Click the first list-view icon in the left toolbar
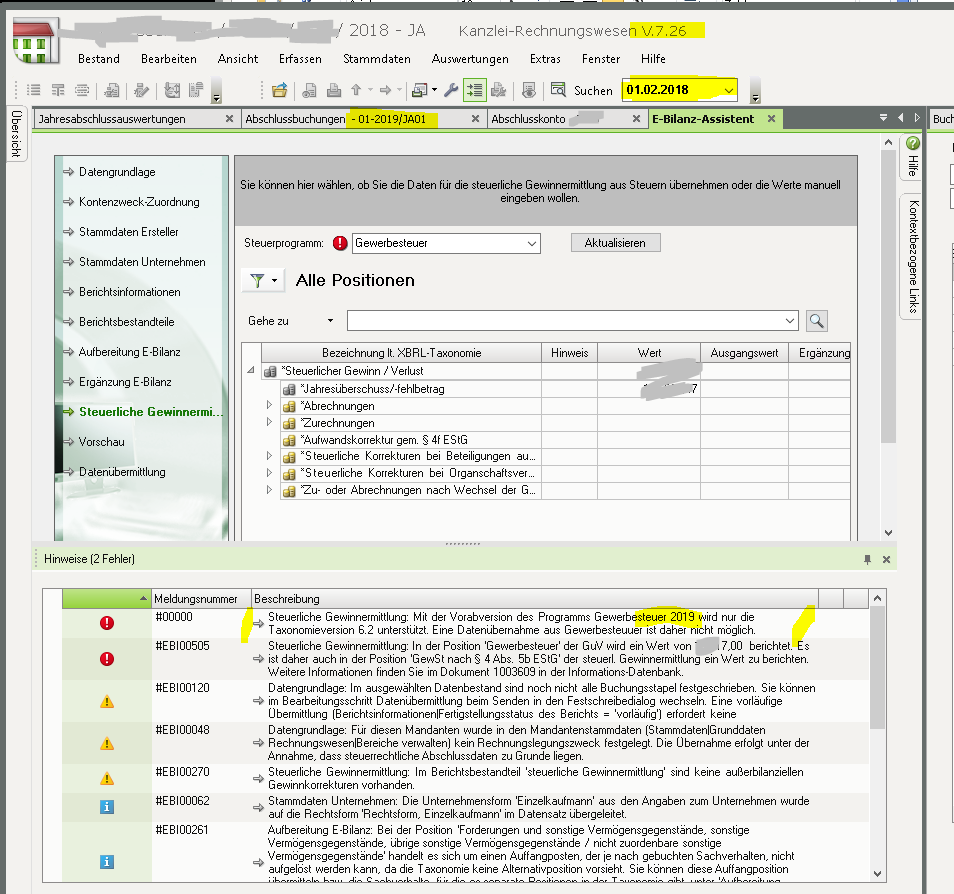The height and width of the screenshot is (894, 954). [x=34, y=90]
